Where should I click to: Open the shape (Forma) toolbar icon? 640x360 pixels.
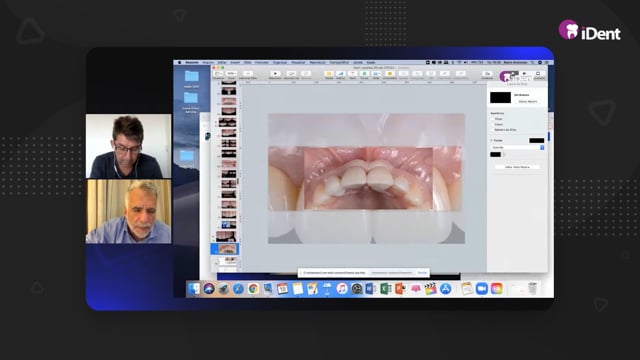click(364, 74)
